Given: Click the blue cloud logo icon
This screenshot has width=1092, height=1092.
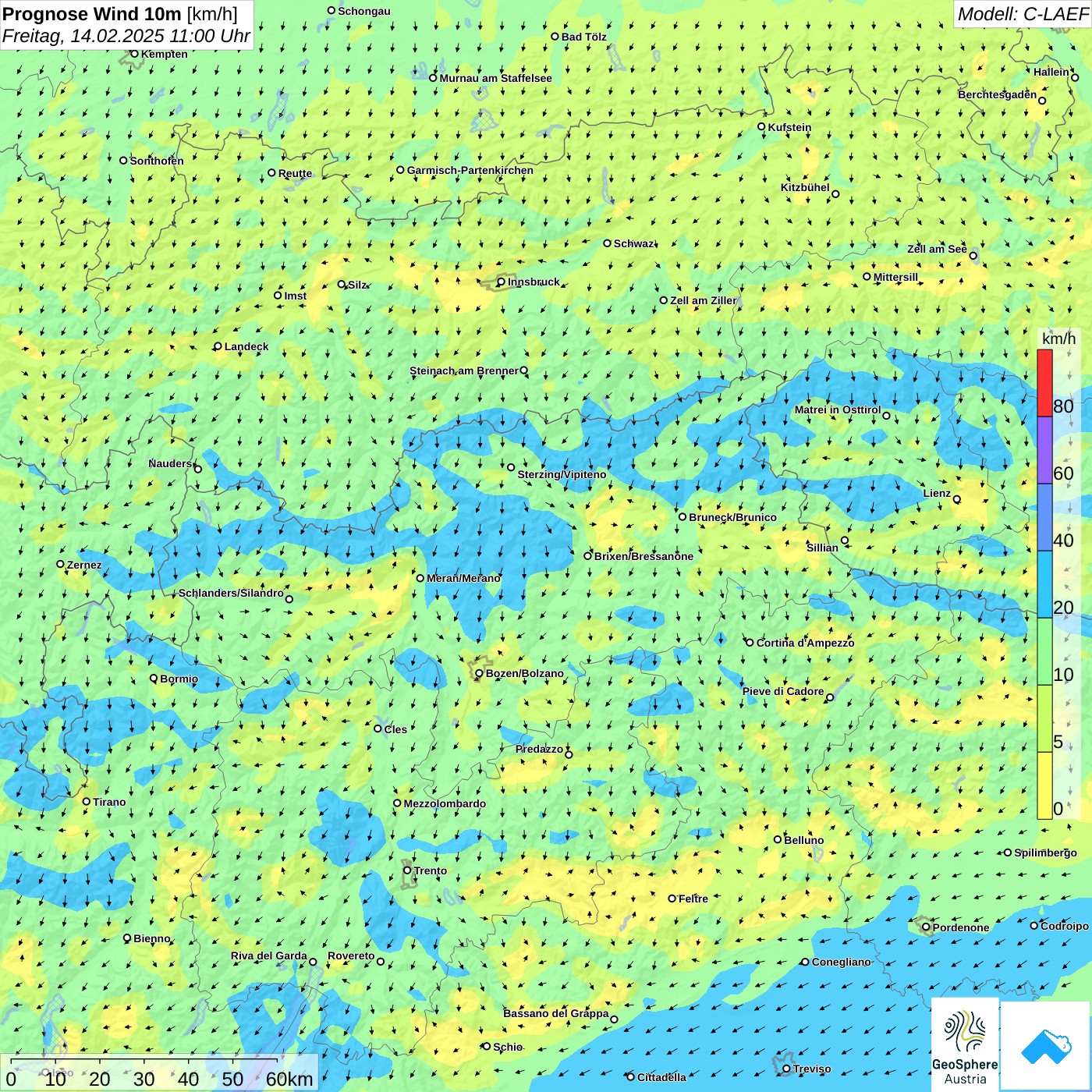Looking at the screenshot, I should coord(1046,1046).
